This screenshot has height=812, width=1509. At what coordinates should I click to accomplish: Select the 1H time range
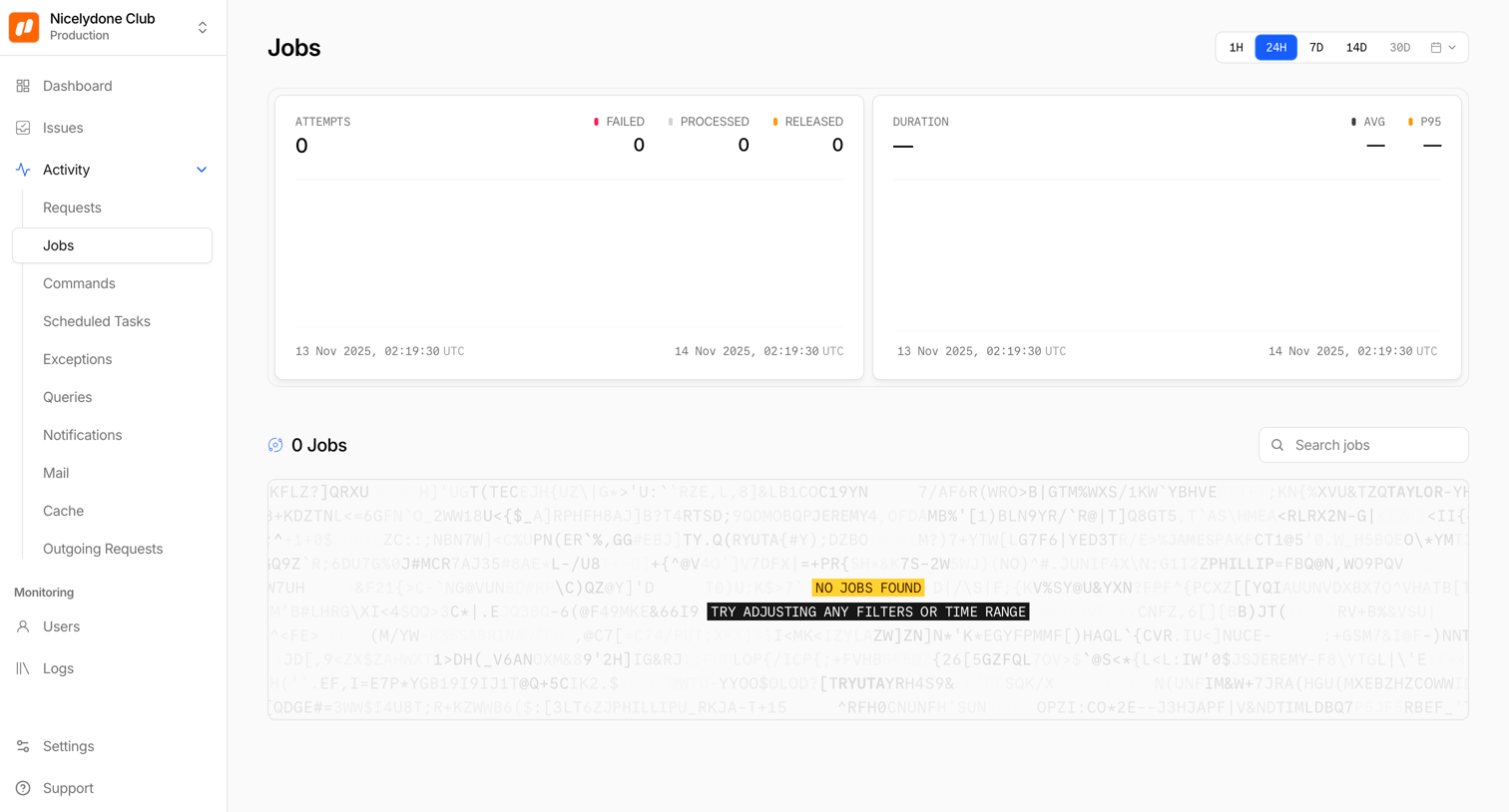pyautogui.click(x=1236, y=47)
